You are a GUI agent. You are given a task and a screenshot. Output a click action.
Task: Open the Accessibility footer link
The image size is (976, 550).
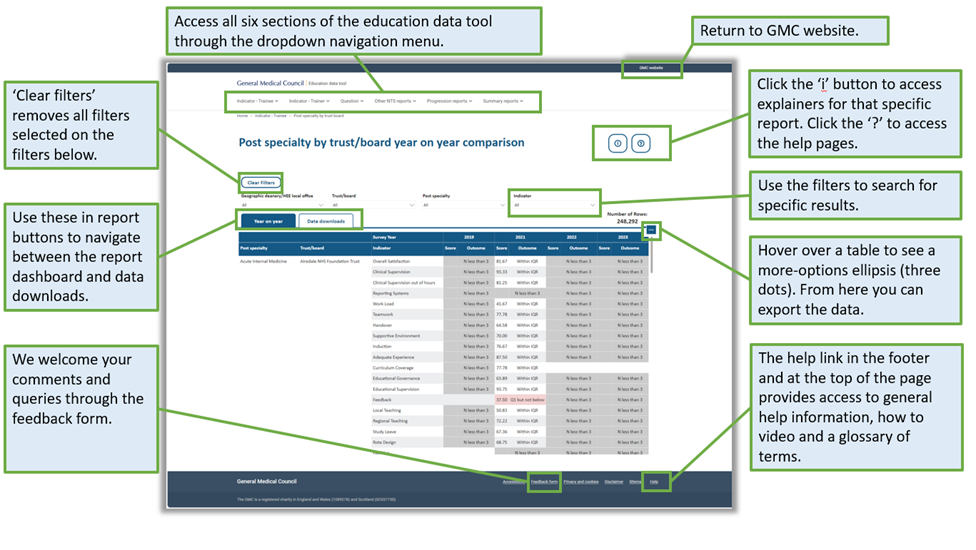tap(514, 482)
